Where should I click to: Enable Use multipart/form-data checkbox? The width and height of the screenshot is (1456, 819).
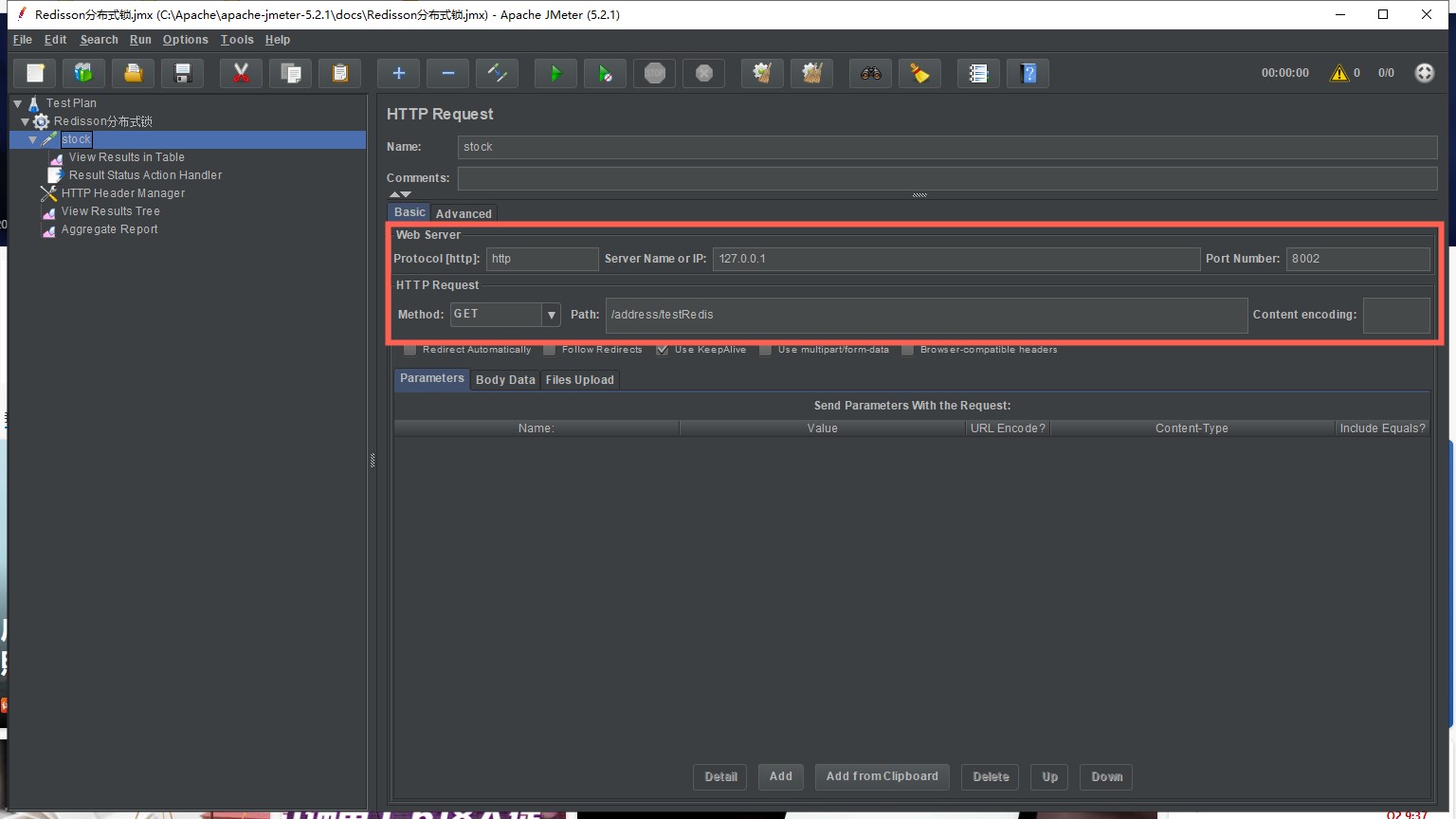[765, 350]
